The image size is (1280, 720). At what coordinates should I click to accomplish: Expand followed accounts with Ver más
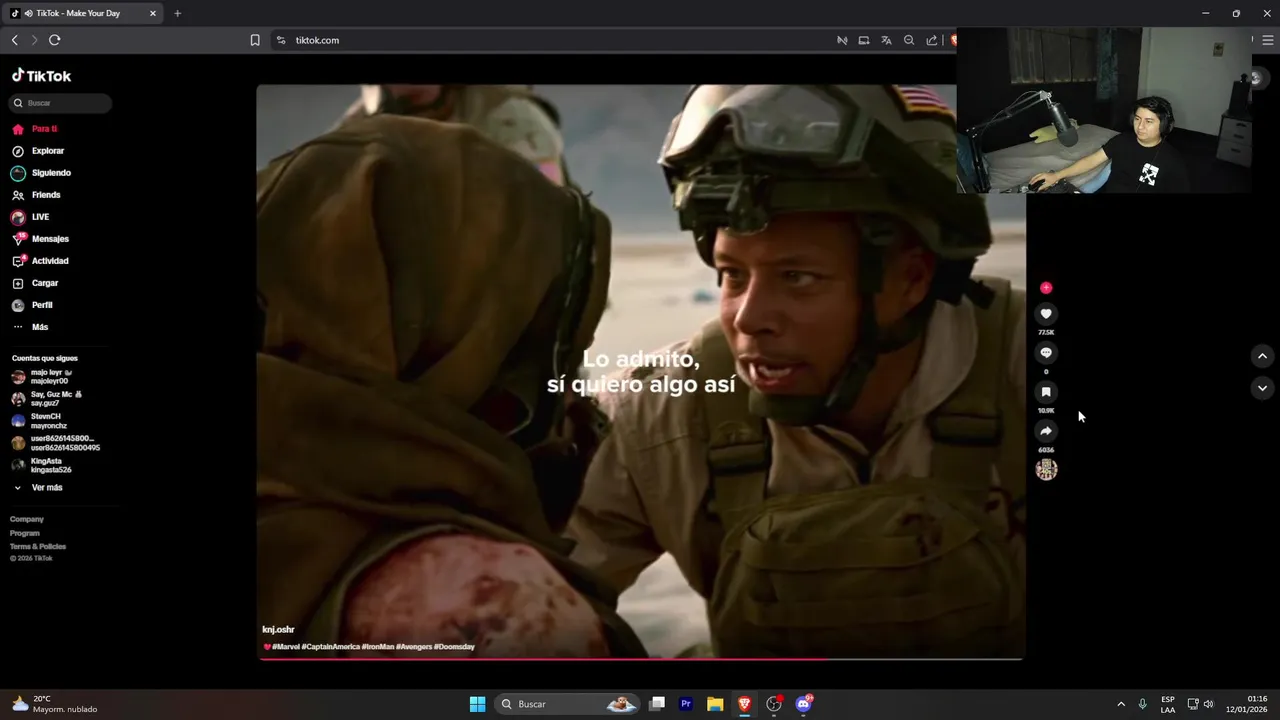coord(38,488)
